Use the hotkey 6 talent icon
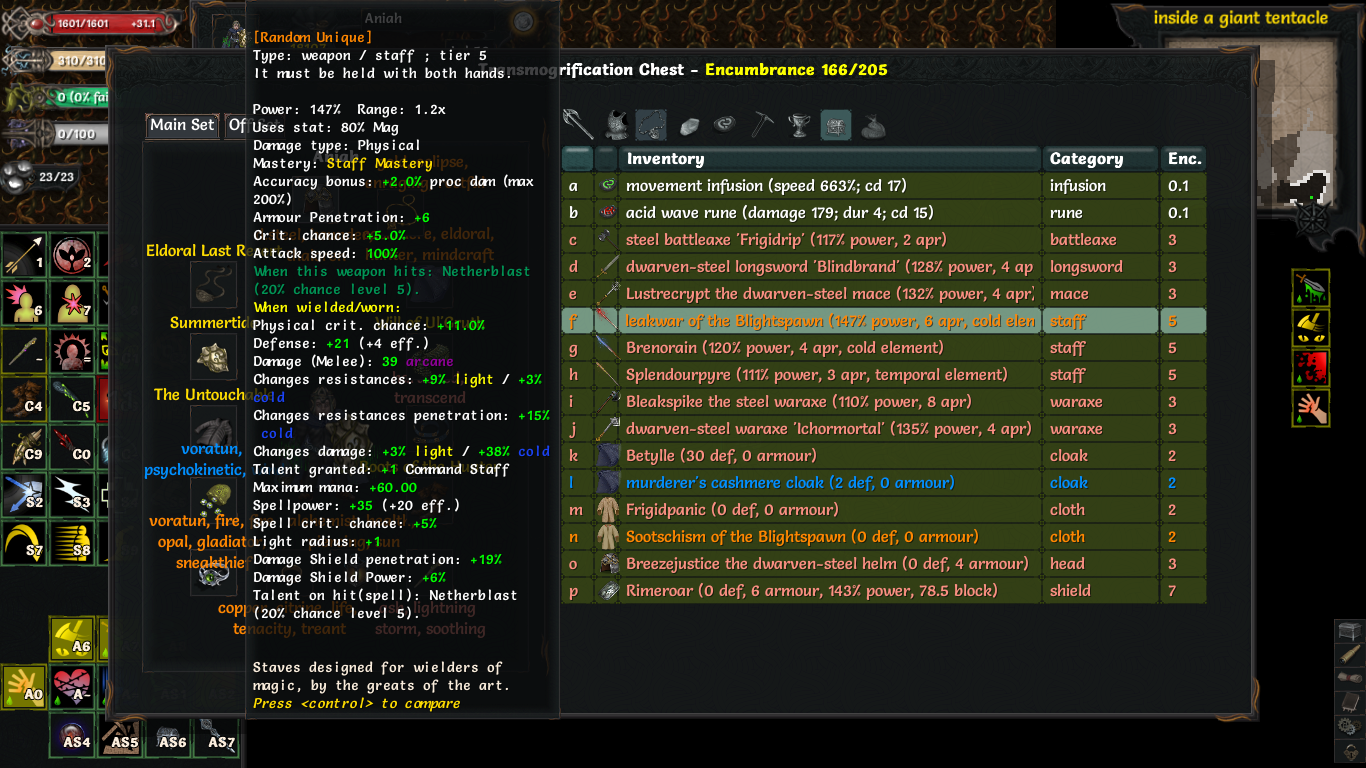 24,304
